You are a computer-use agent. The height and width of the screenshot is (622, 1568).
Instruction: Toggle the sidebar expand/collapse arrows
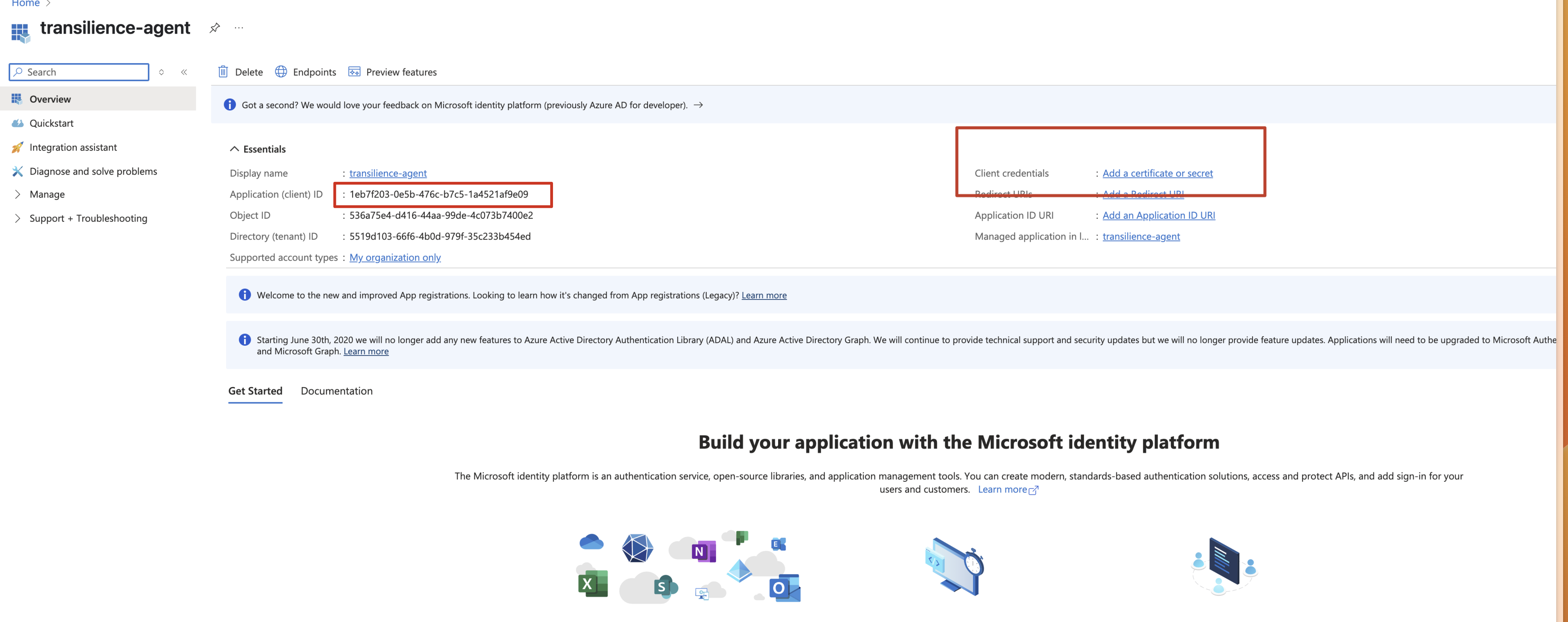click(161, 72)
